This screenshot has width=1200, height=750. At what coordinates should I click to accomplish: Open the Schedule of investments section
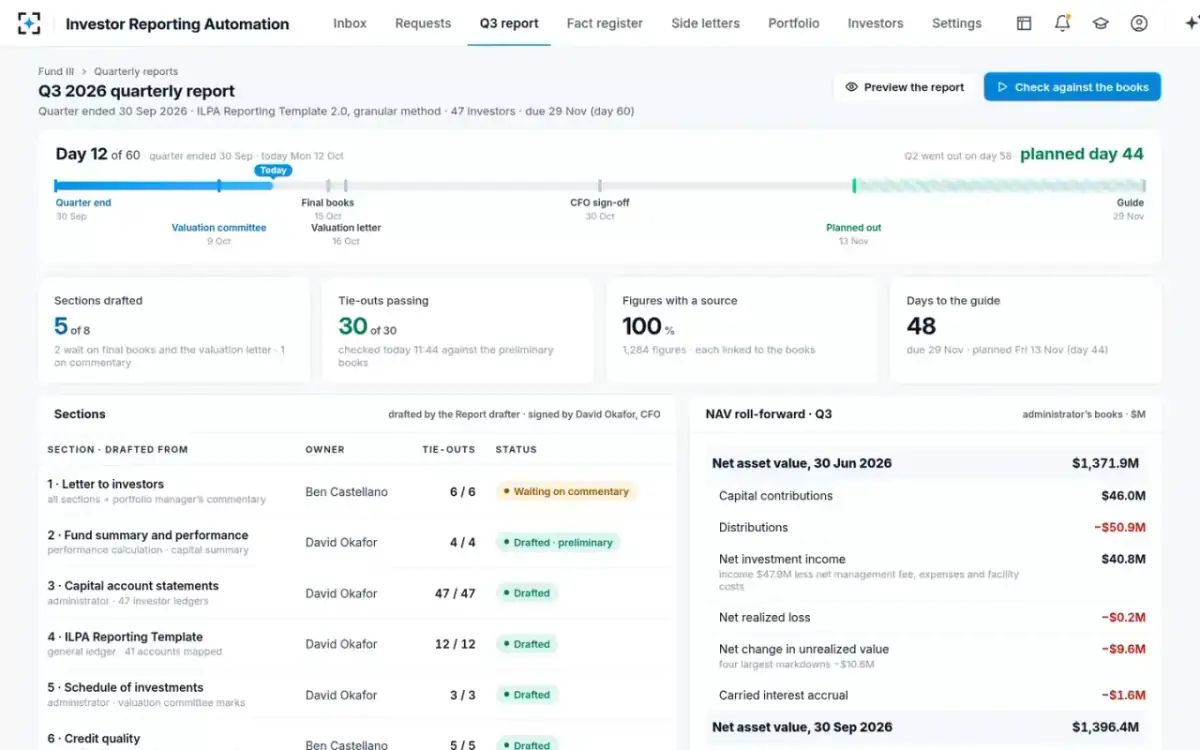[x=357, y=694]
